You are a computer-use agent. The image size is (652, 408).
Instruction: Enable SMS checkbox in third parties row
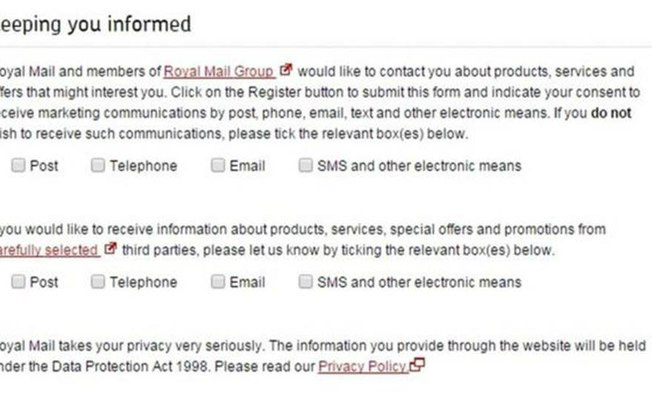[x=305, y=282]
